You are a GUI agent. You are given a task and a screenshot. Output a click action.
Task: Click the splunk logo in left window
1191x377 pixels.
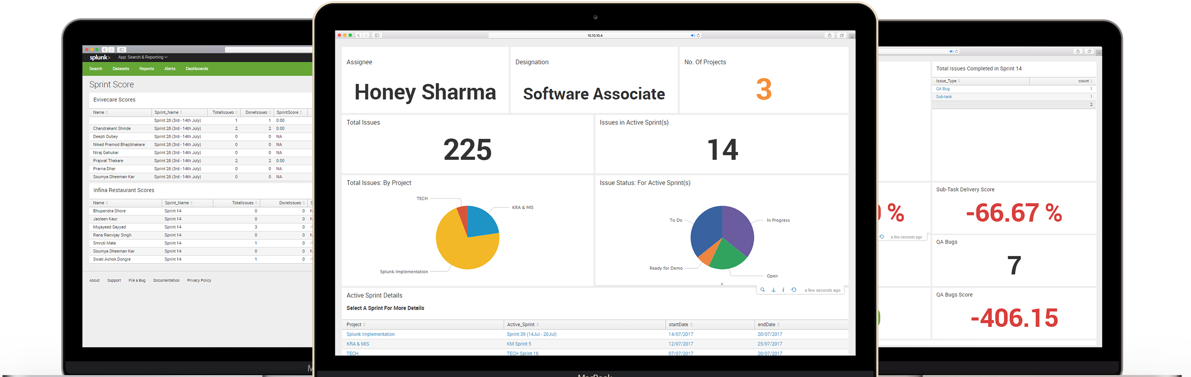point(100,57)
